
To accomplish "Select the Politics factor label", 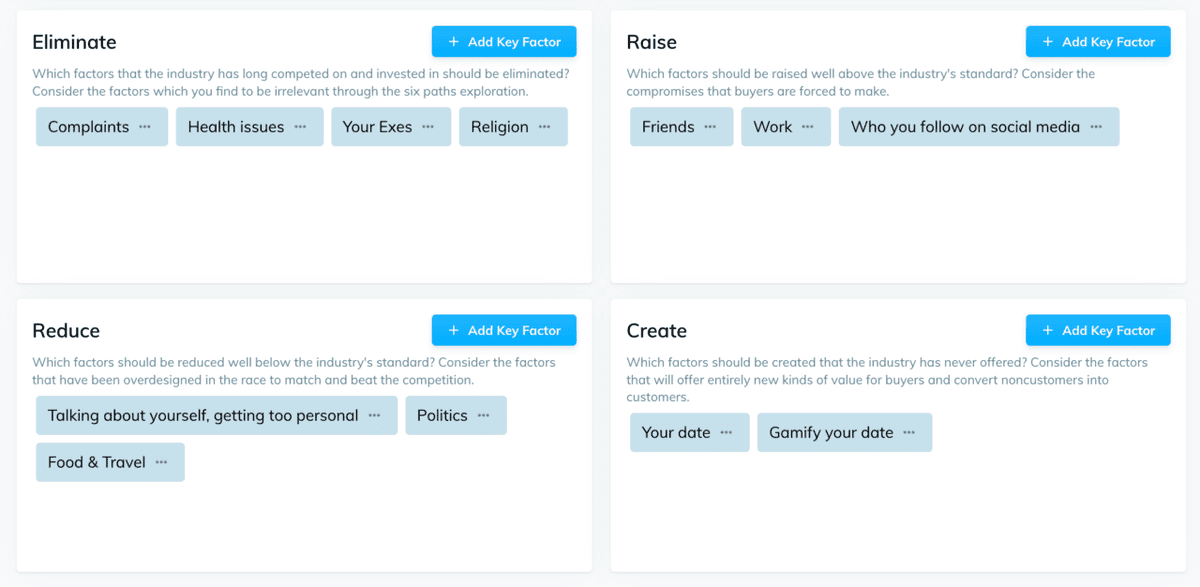I will coord(442,416).
